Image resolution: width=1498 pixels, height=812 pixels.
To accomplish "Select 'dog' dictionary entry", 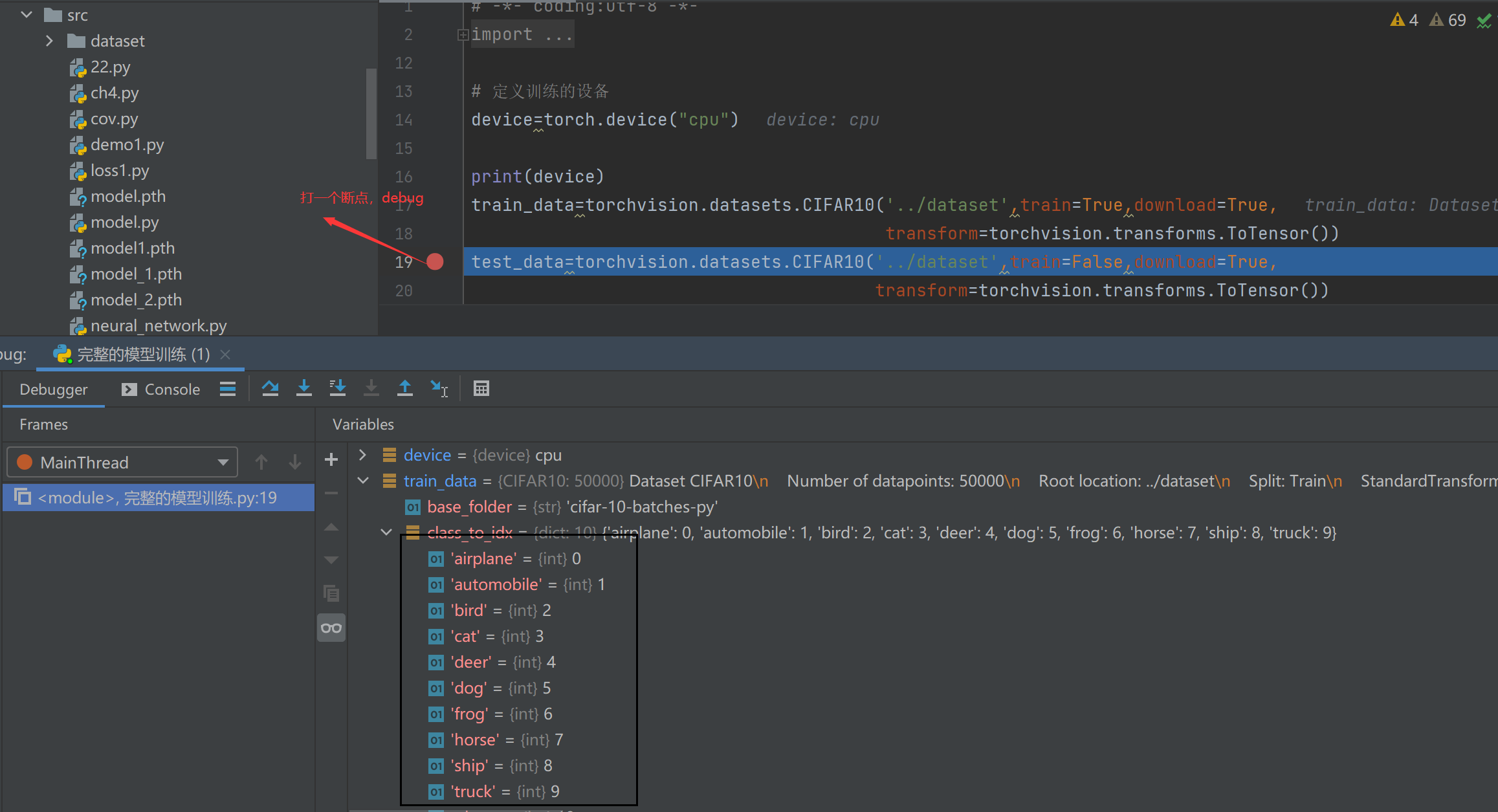I will click(x=490, y=688).
